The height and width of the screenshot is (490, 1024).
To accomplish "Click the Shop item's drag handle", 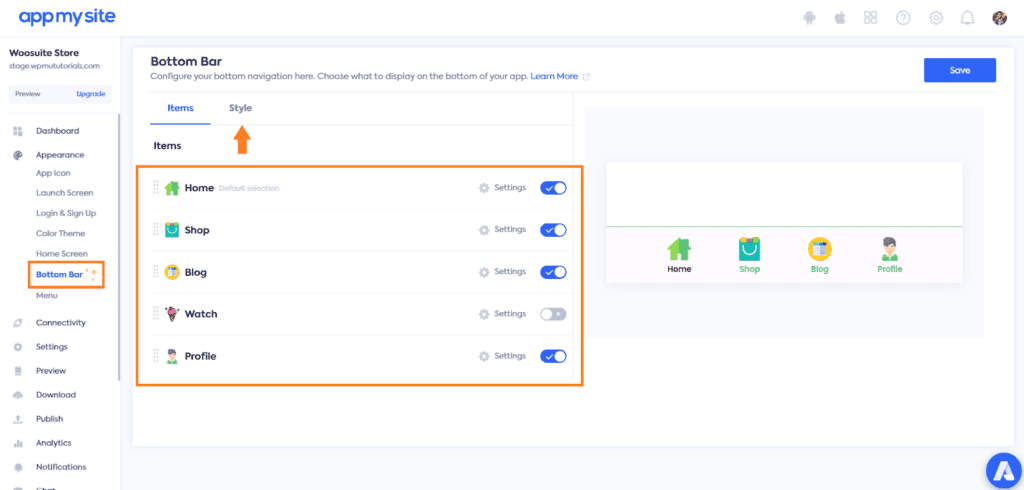I will (156, 229).
